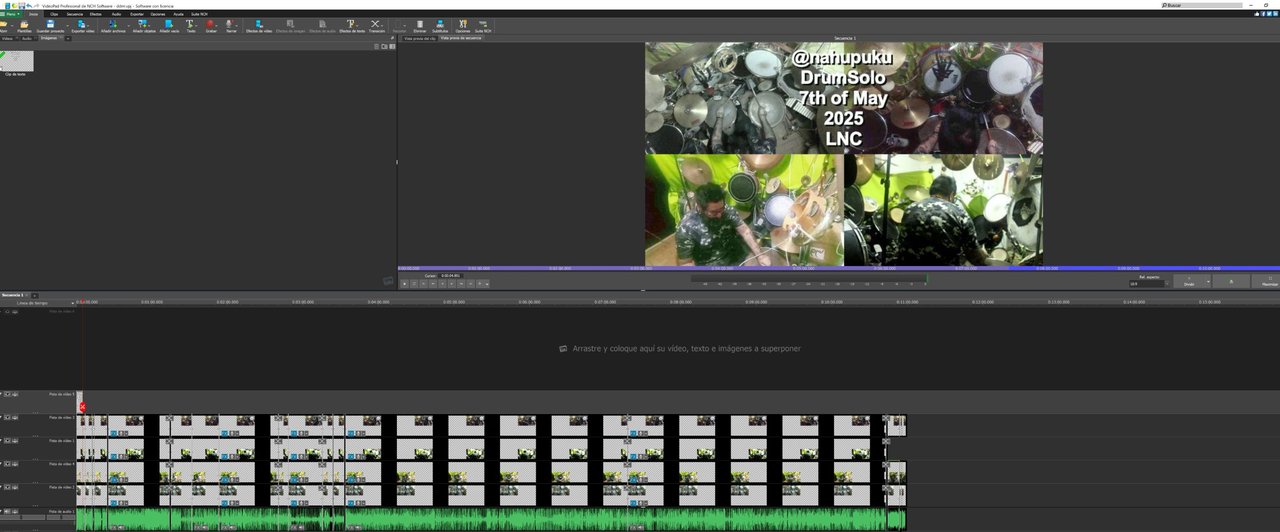This screenshot has width=1280, height=532.
Task: Open the Clips ribbon tab
Action: pos(54,14)
